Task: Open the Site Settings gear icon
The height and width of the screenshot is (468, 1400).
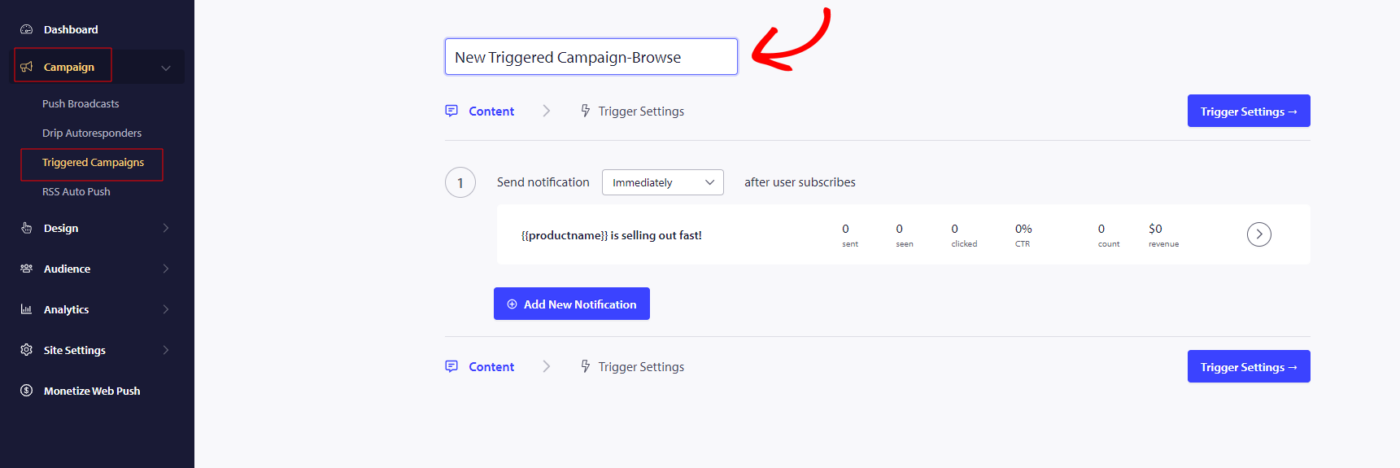Action: pos(27,350)
